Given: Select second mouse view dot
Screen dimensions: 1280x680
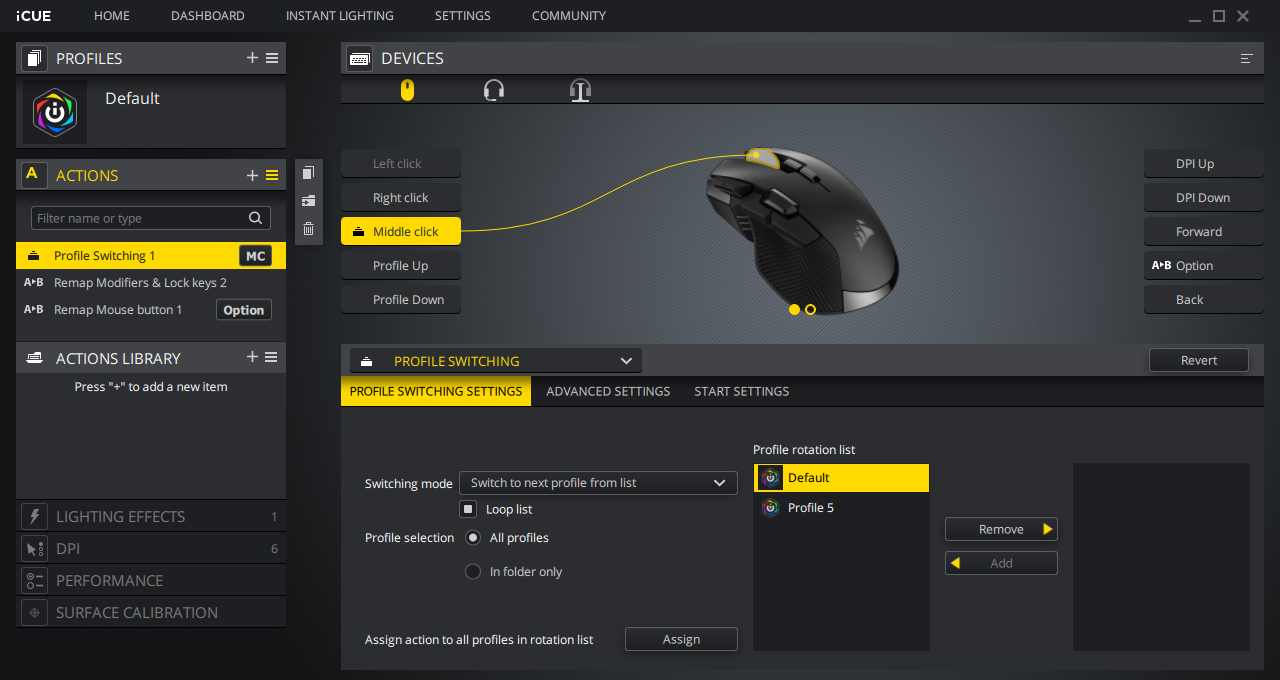Looking at the screenshot, I should click(x=810, y=310).
